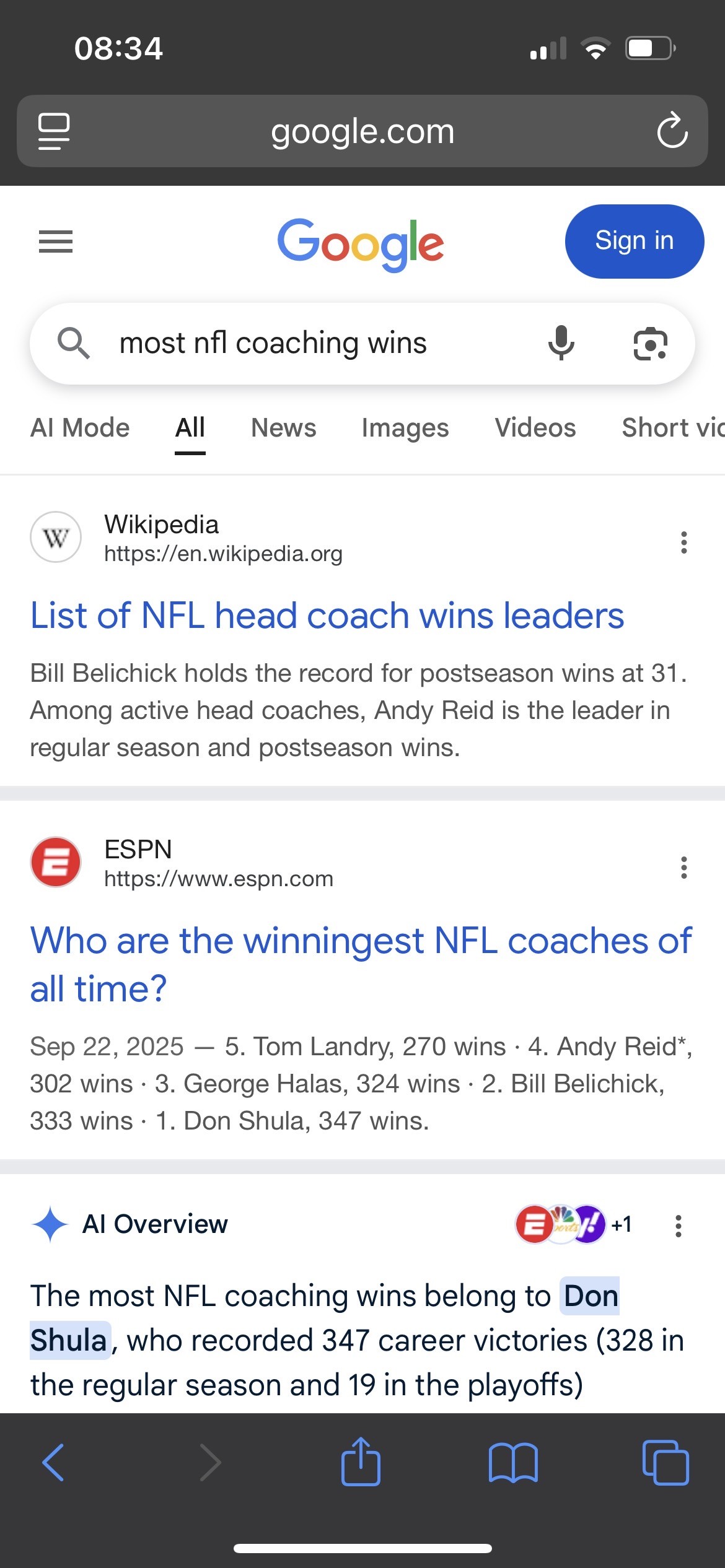Open Google hamburger menu

(x=56, y=242)
